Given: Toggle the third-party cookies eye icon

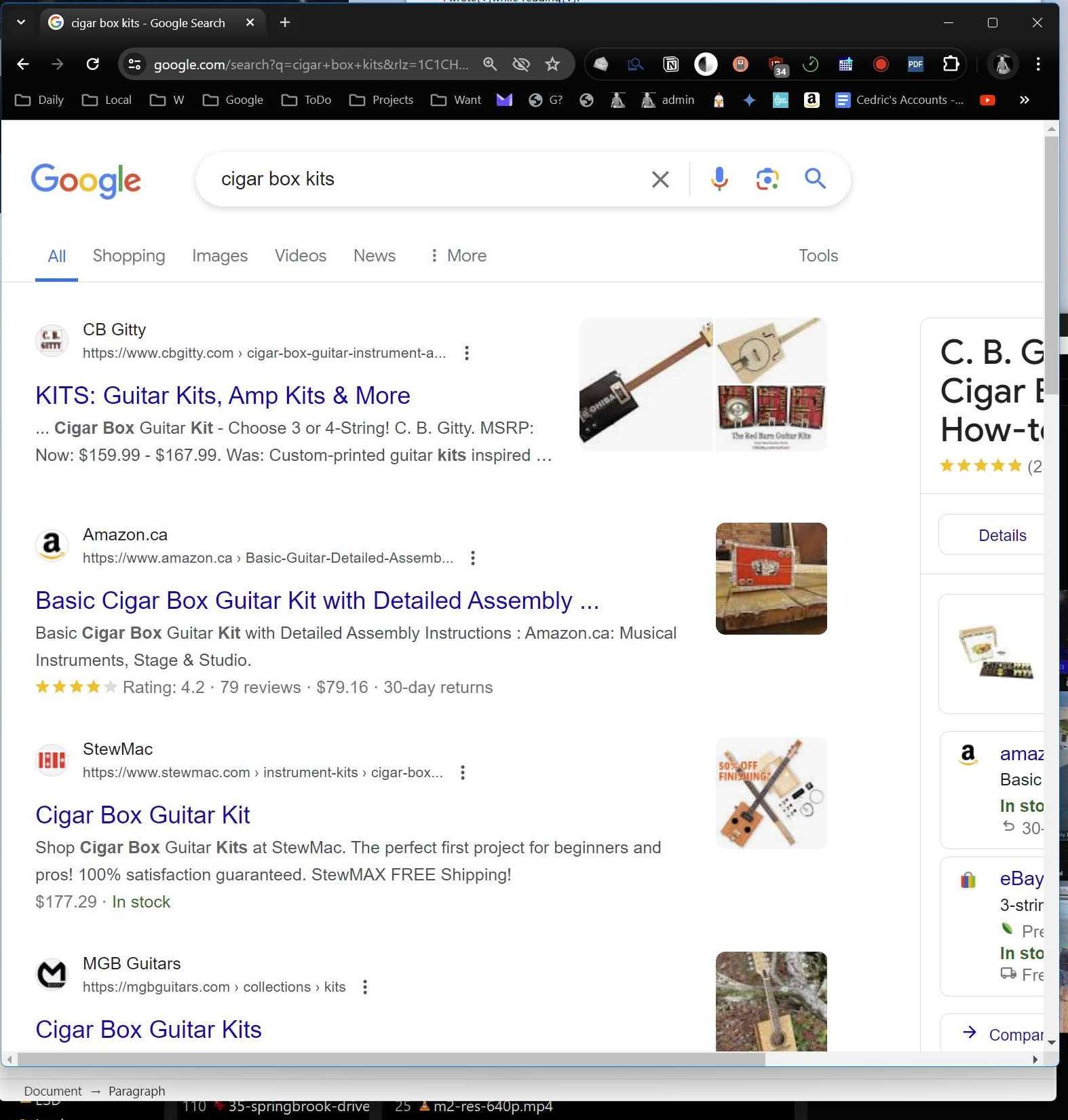Looking at the screenshot, I should point(520,64).
